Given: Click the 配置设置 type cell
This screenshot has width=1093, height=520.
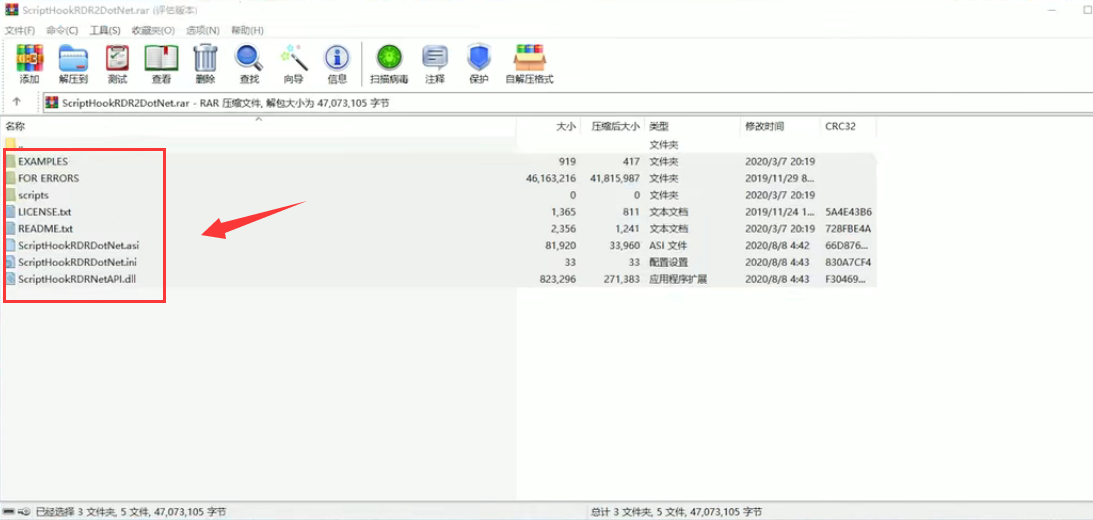Looking at the screenshot, I should tap(668, 263).
